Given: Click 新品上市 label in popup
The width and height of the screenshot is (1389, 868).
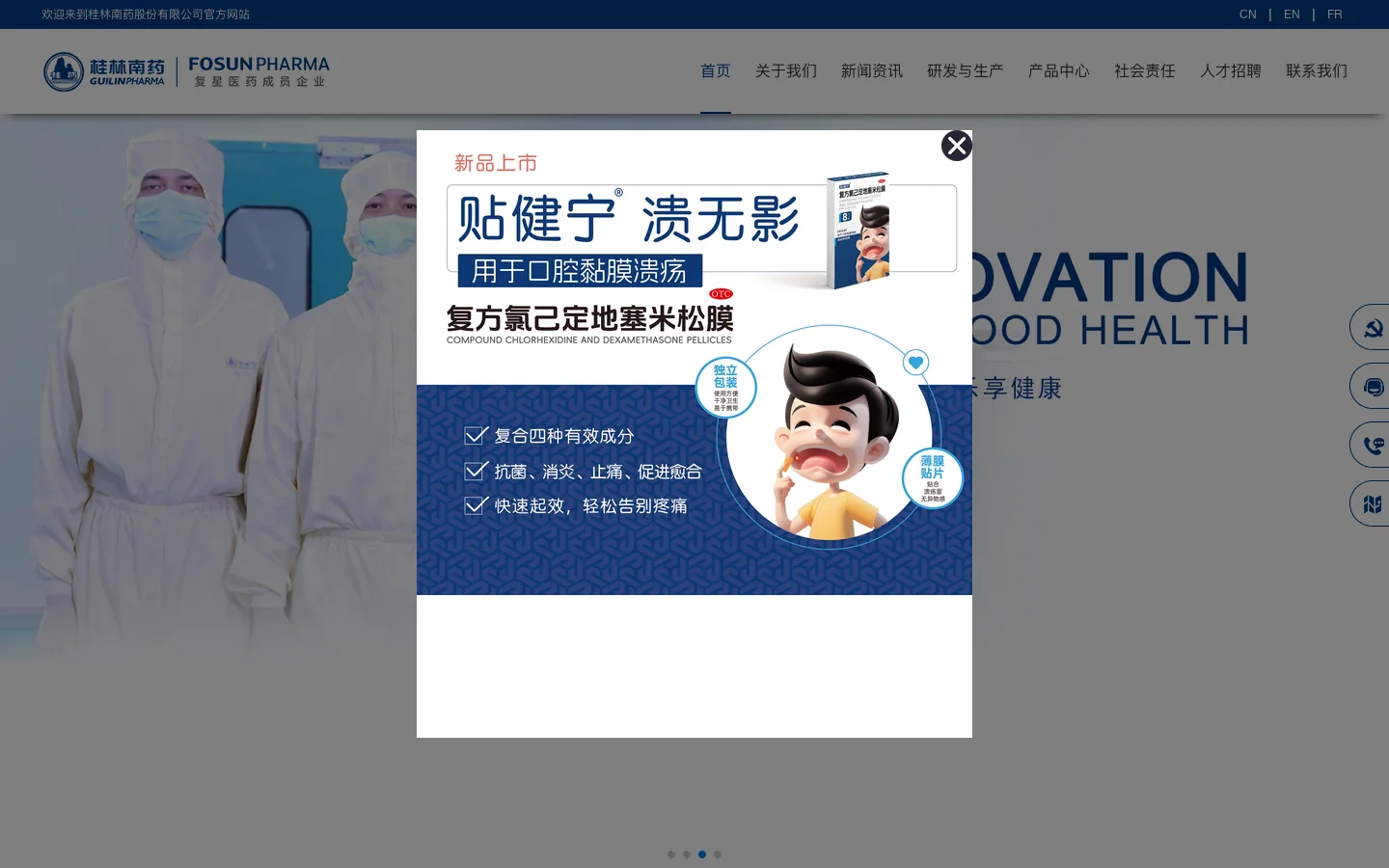Looking at the screenshot, I should click(x=496, y=163).
